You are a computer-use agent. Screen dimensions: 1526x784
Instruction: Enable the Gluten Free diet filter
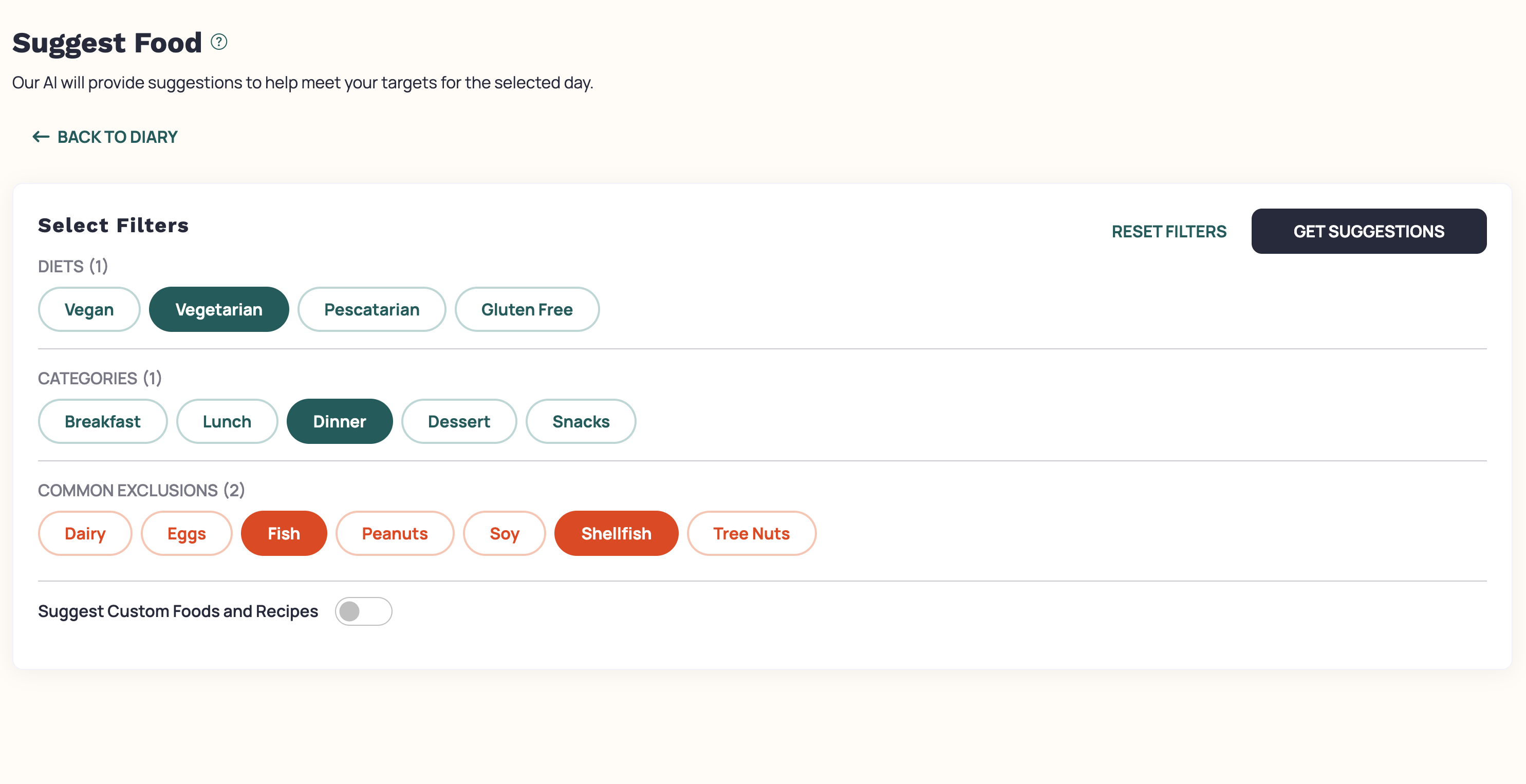[x=527, y=310]
